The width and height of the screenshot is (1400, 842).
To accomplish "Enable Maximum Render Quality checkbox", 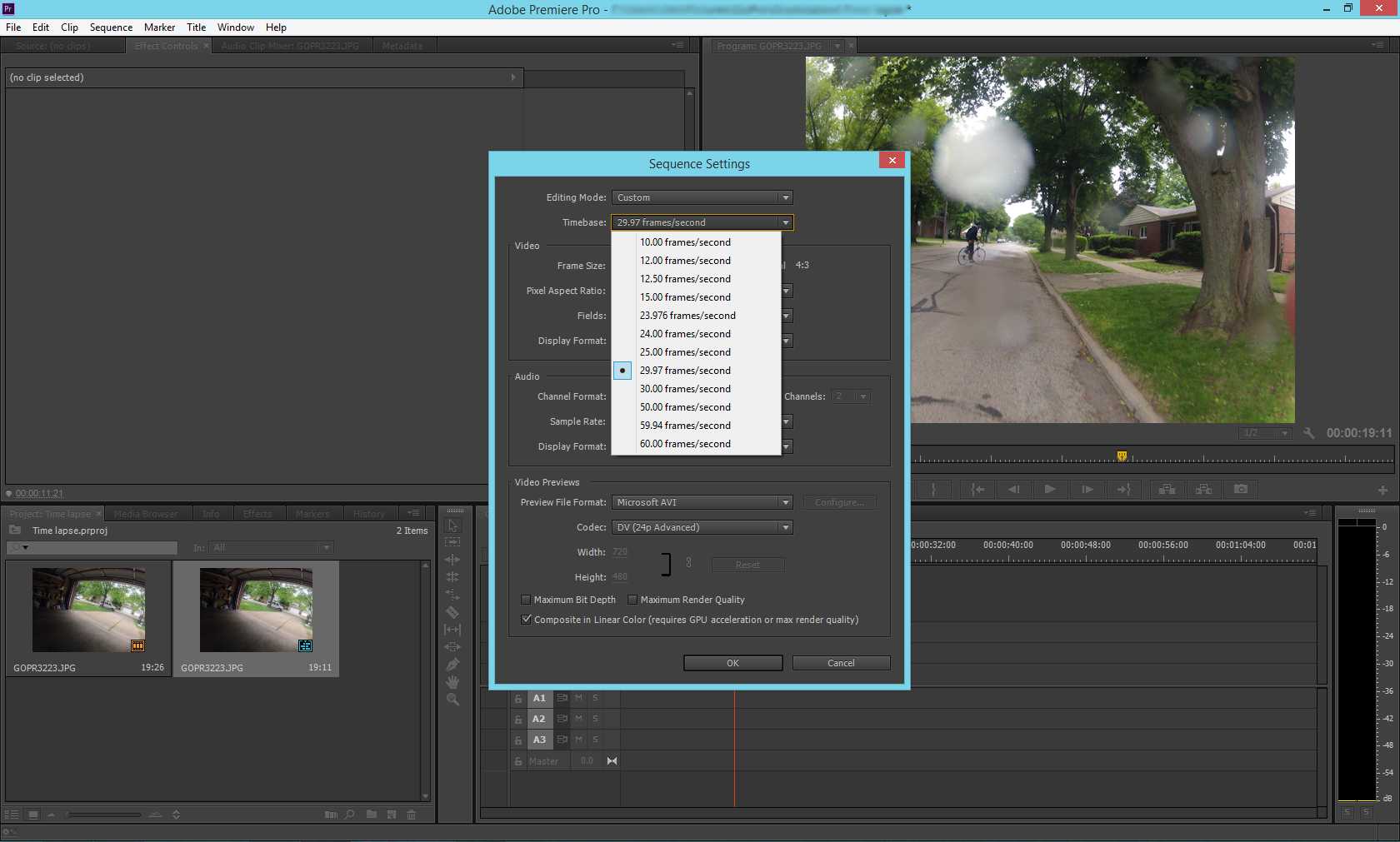I will point(632,600).
